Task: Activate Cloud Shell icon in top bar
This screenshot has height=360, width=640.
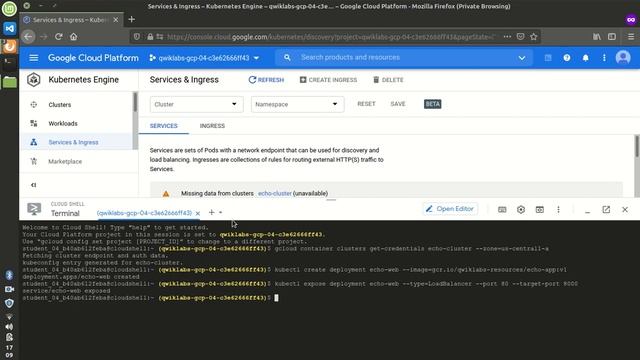Action: [x=548, y=58]
